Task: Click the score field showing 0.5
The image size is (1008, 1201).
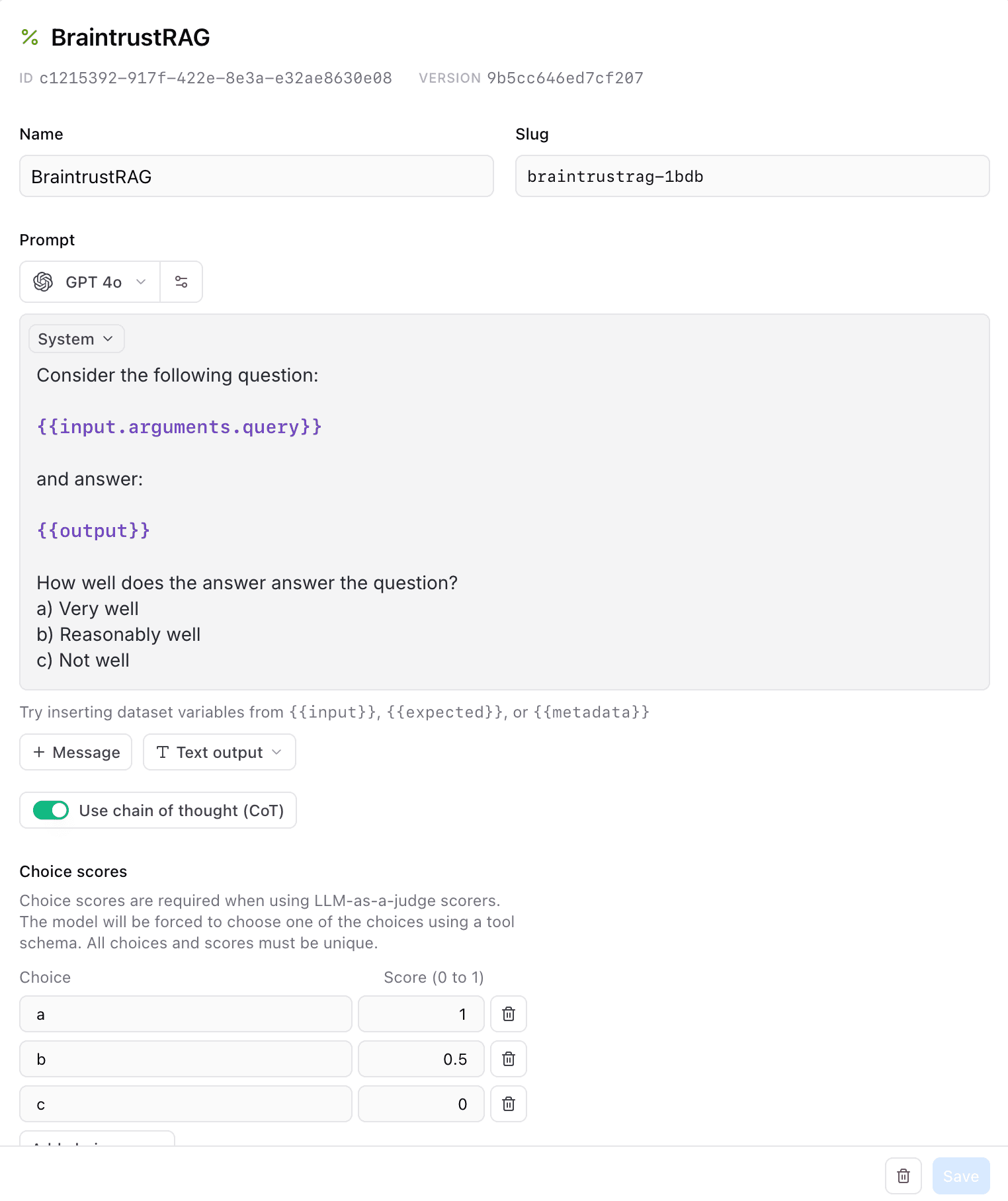Action: (x=421, y=1059)
